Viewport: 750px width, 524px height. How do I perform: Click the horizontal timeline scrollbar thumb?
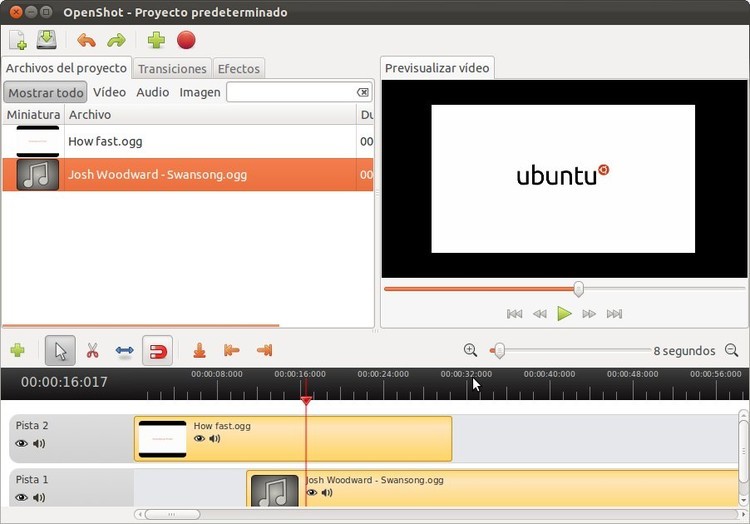172,514
